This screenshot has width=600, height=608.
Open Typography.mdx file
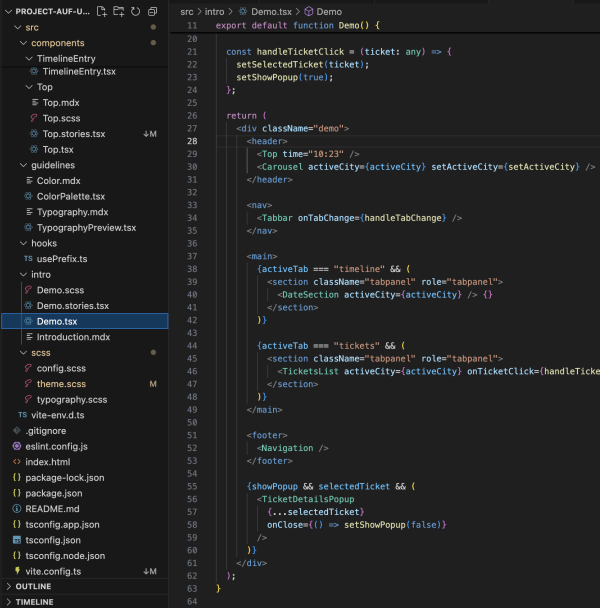click(x=73, y=212)
